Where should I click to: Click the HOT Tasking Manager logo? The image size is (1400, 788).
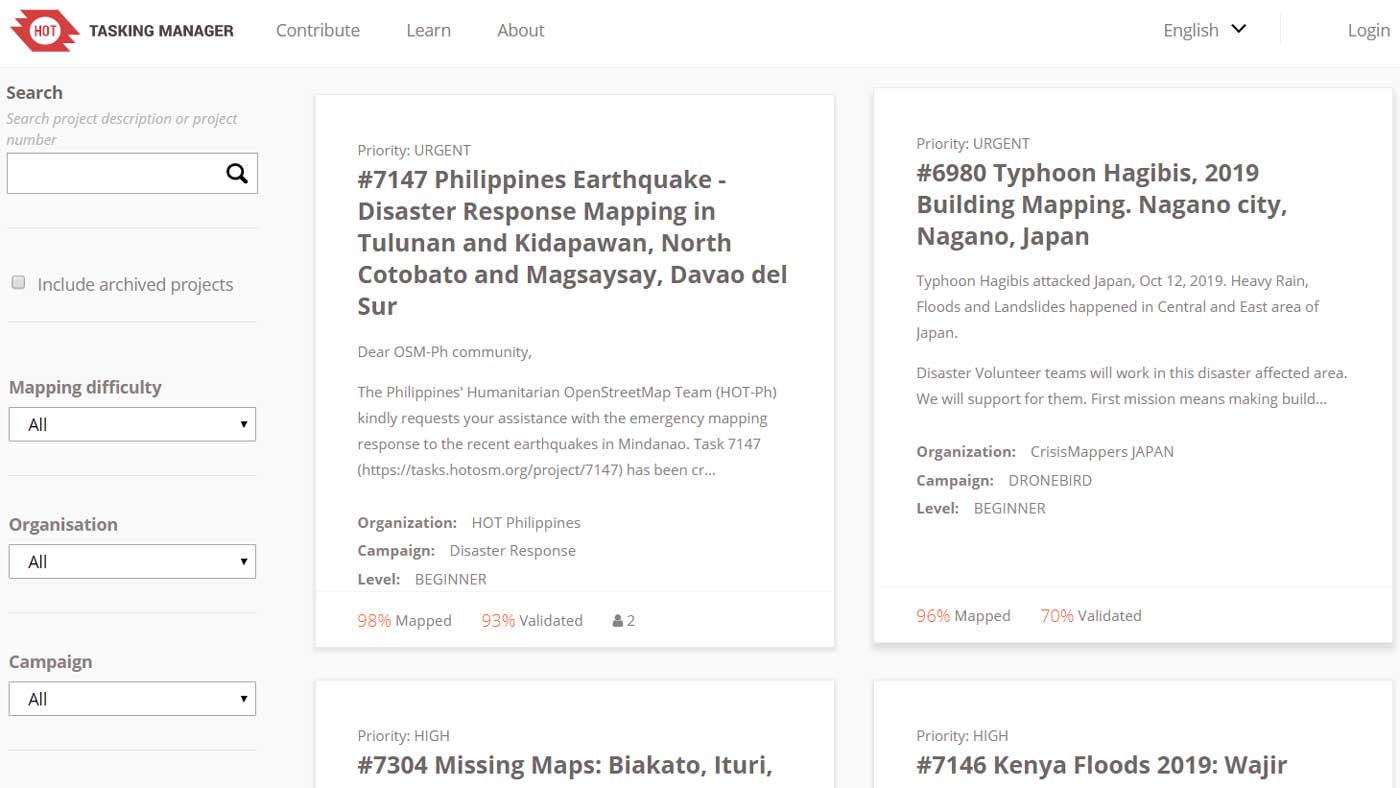(122, 30)
